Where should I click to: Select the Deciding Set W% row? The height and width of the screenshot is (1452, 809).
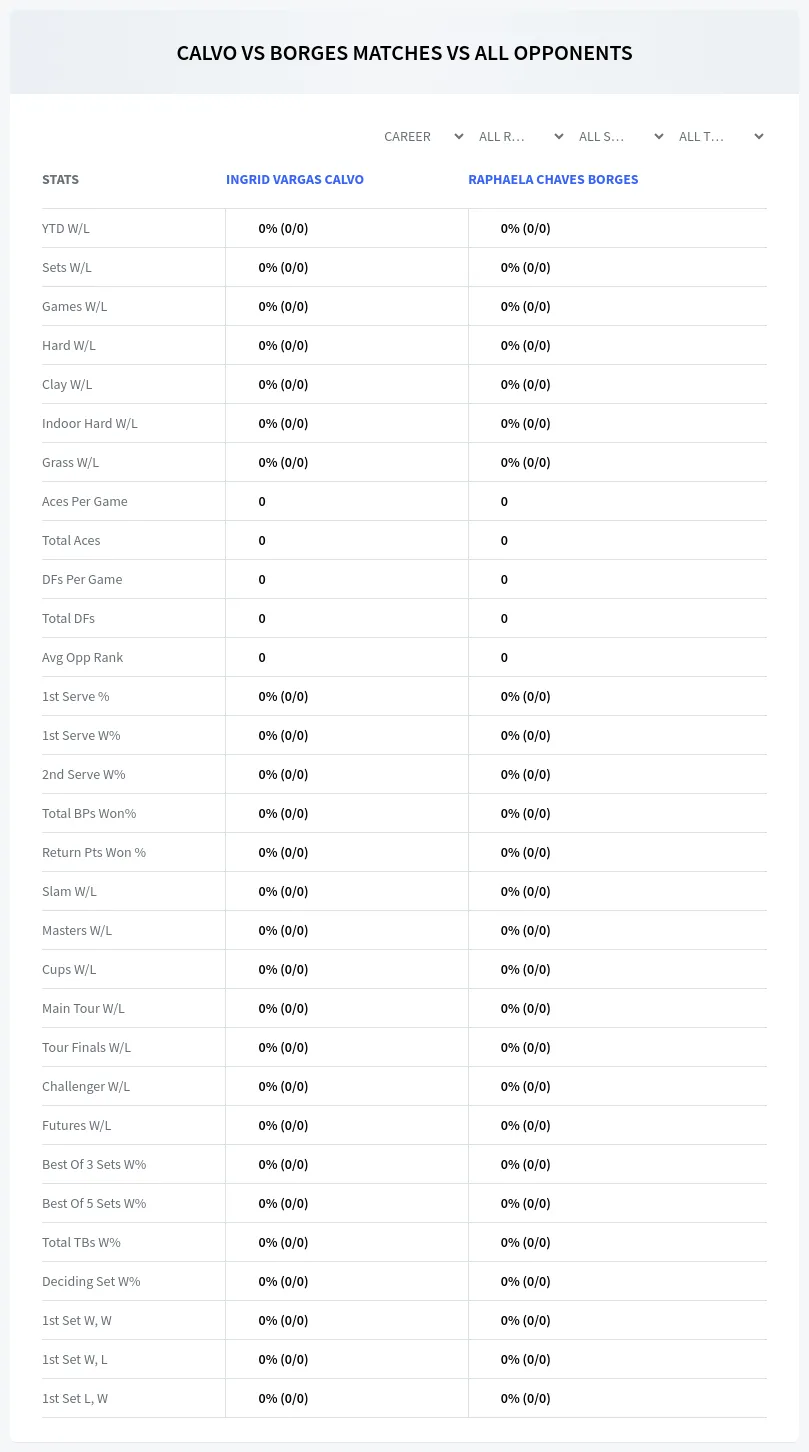coord(404,1281)
